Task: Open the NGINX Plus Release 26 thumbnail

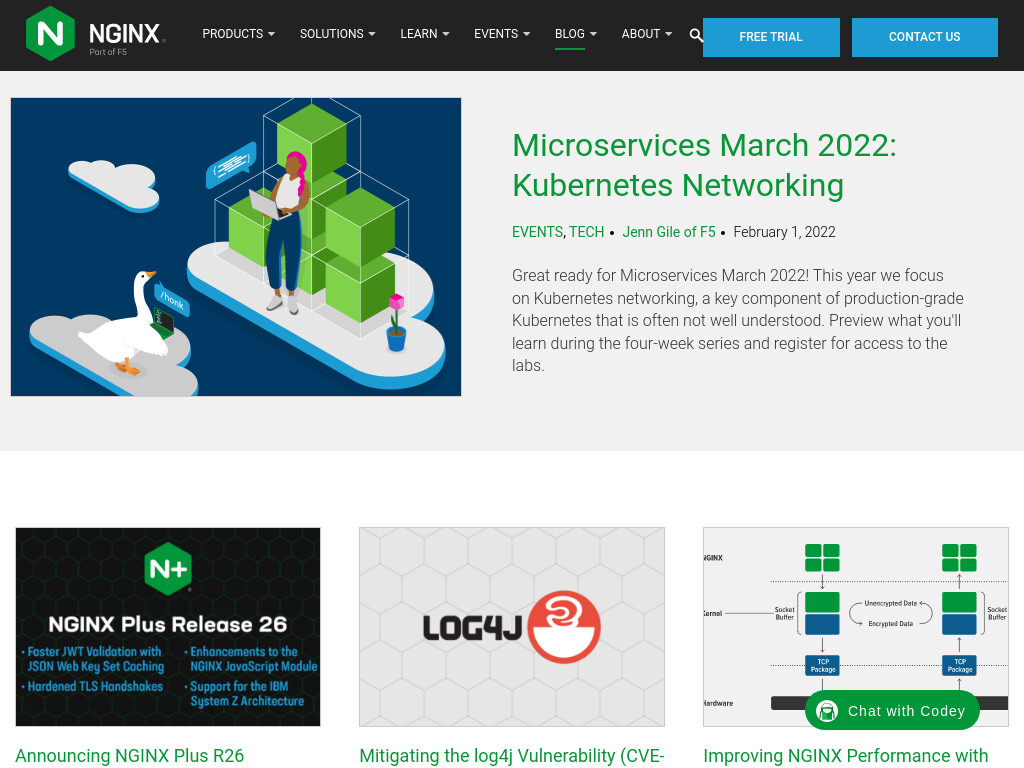Action: click(x=168, y=627)
